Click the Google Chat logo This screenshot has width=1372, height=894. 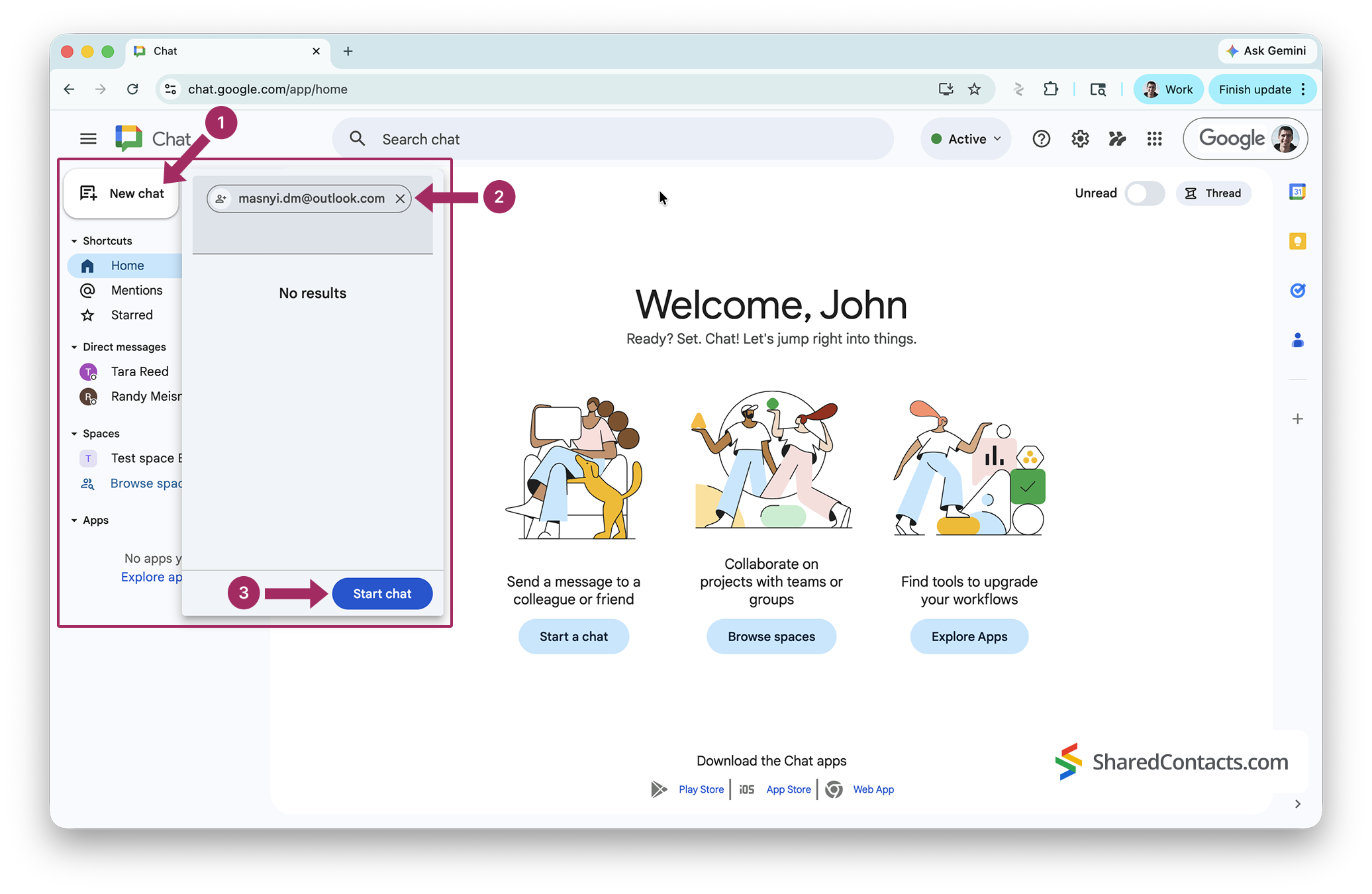[128, 138]
